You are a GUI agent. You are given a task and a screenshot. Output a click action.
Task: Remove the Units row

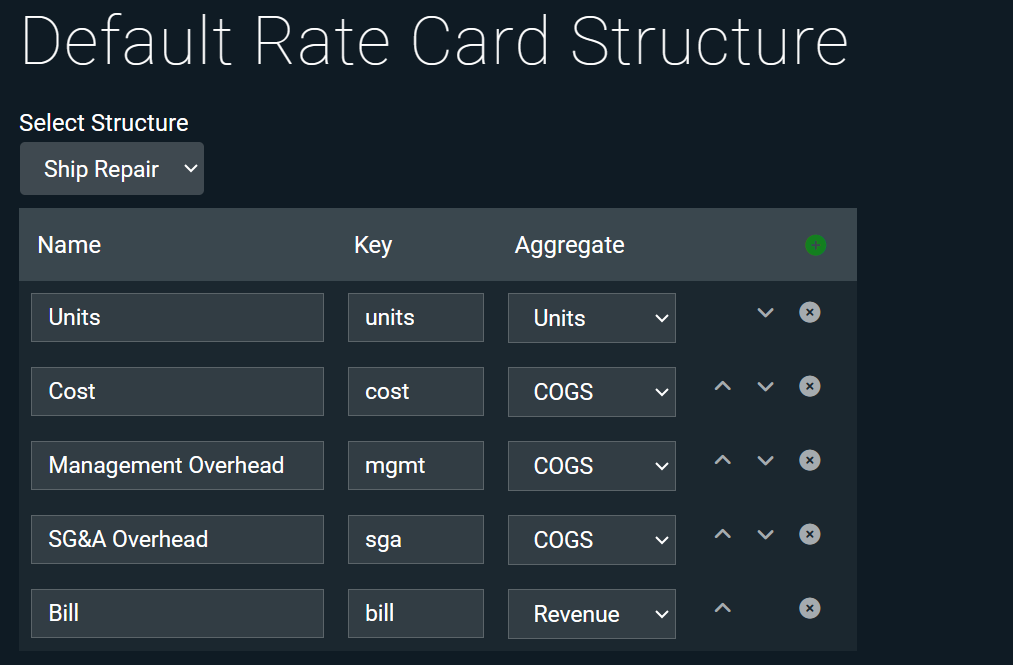[810, 313]
